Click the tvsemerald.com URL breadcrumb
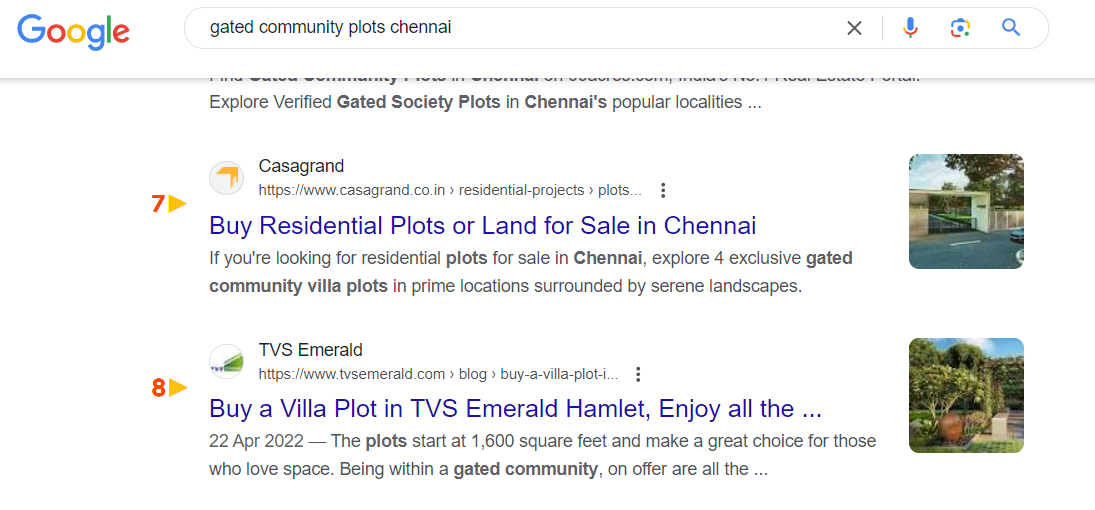The height and width of the screenshot is (510, 1095). point(438,374)
